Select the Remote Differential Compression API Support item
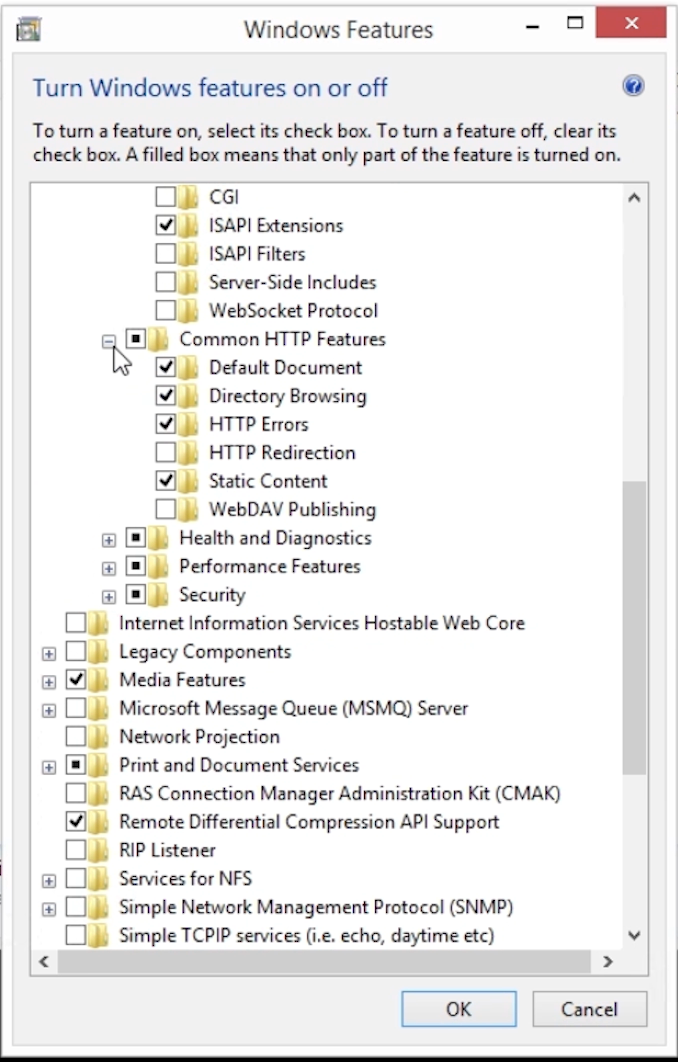Image resolution: width=678 pixels, height=1062 pixels. tap(309, 822)
